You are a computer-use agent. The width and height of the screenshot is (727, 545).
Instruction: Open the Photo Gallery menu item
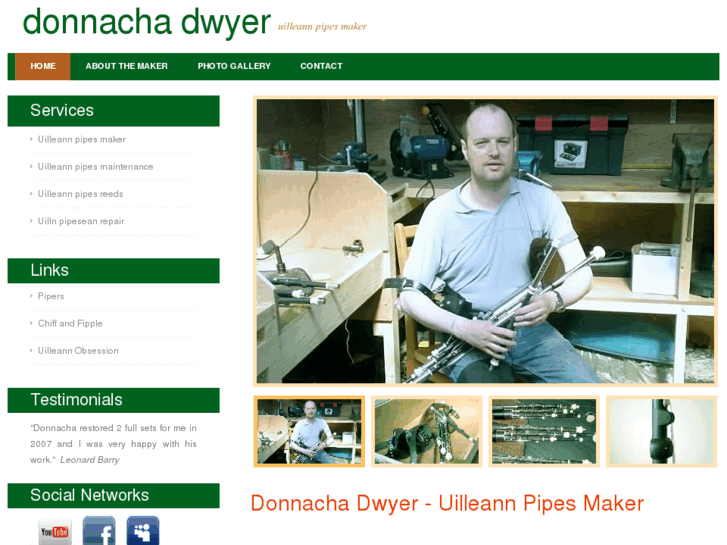[234, 66]
